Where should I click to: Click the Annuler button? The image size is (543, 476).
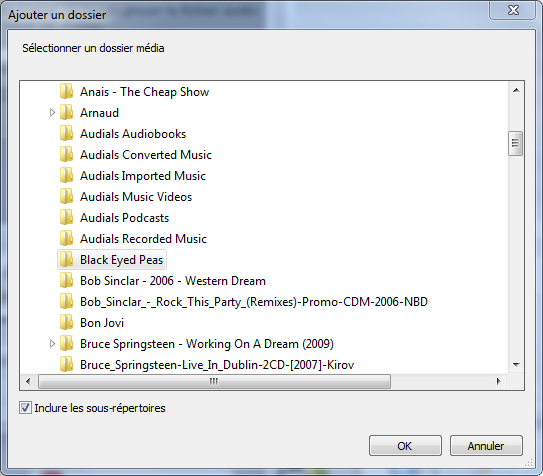486,446
